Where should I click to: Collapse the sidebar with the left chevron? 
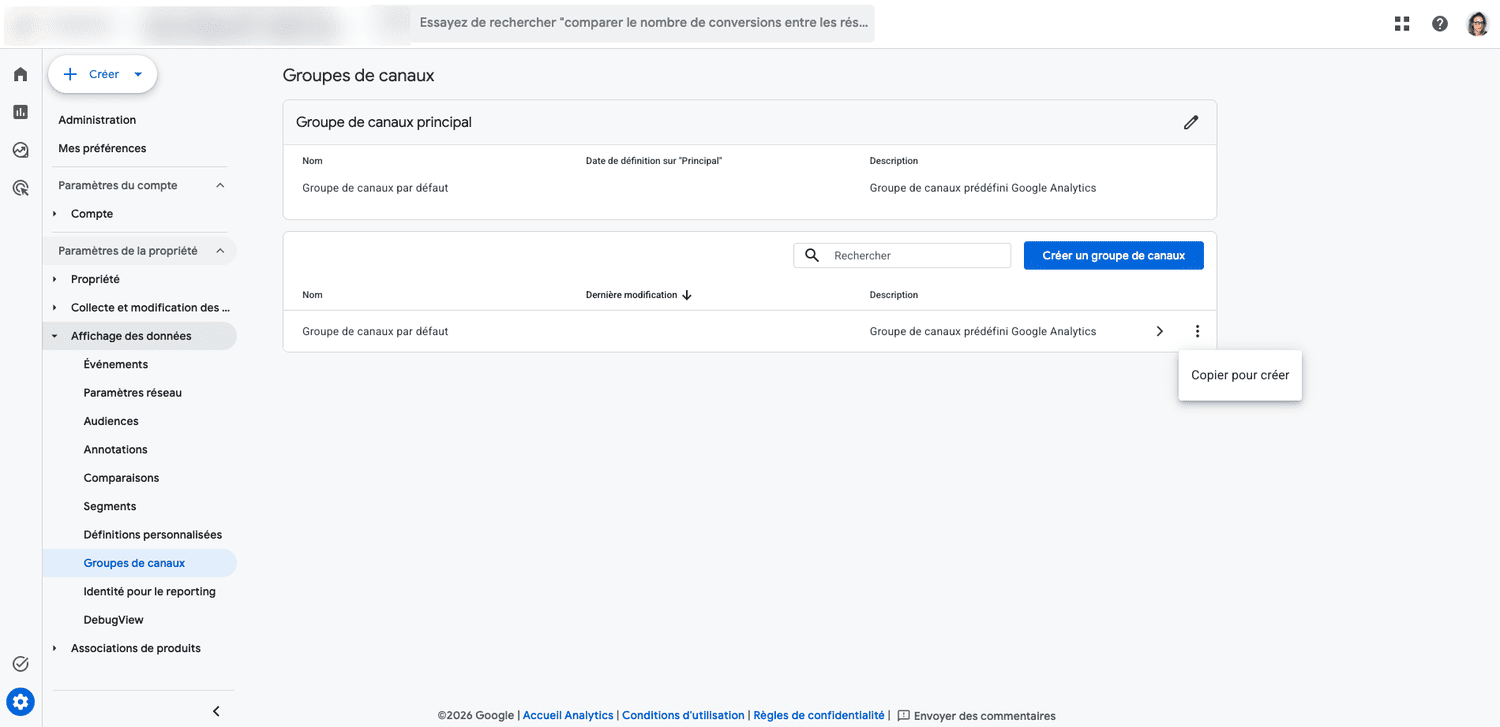[216, 711]
